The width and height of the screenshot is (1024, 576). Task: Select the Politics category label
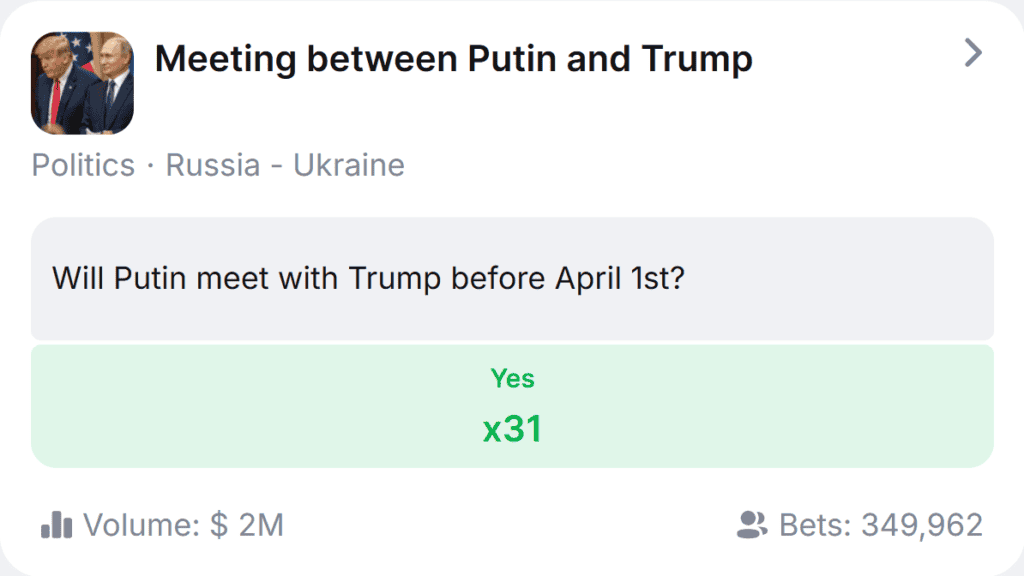click(82, 165)
